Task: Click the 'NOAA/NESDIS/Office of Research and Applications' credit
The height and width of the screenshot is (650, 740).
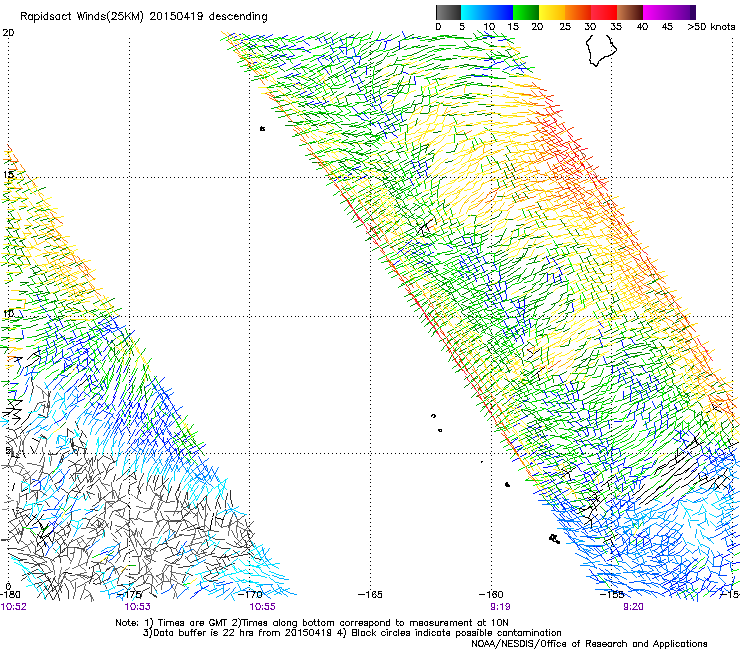Action: tap(589, 644)
